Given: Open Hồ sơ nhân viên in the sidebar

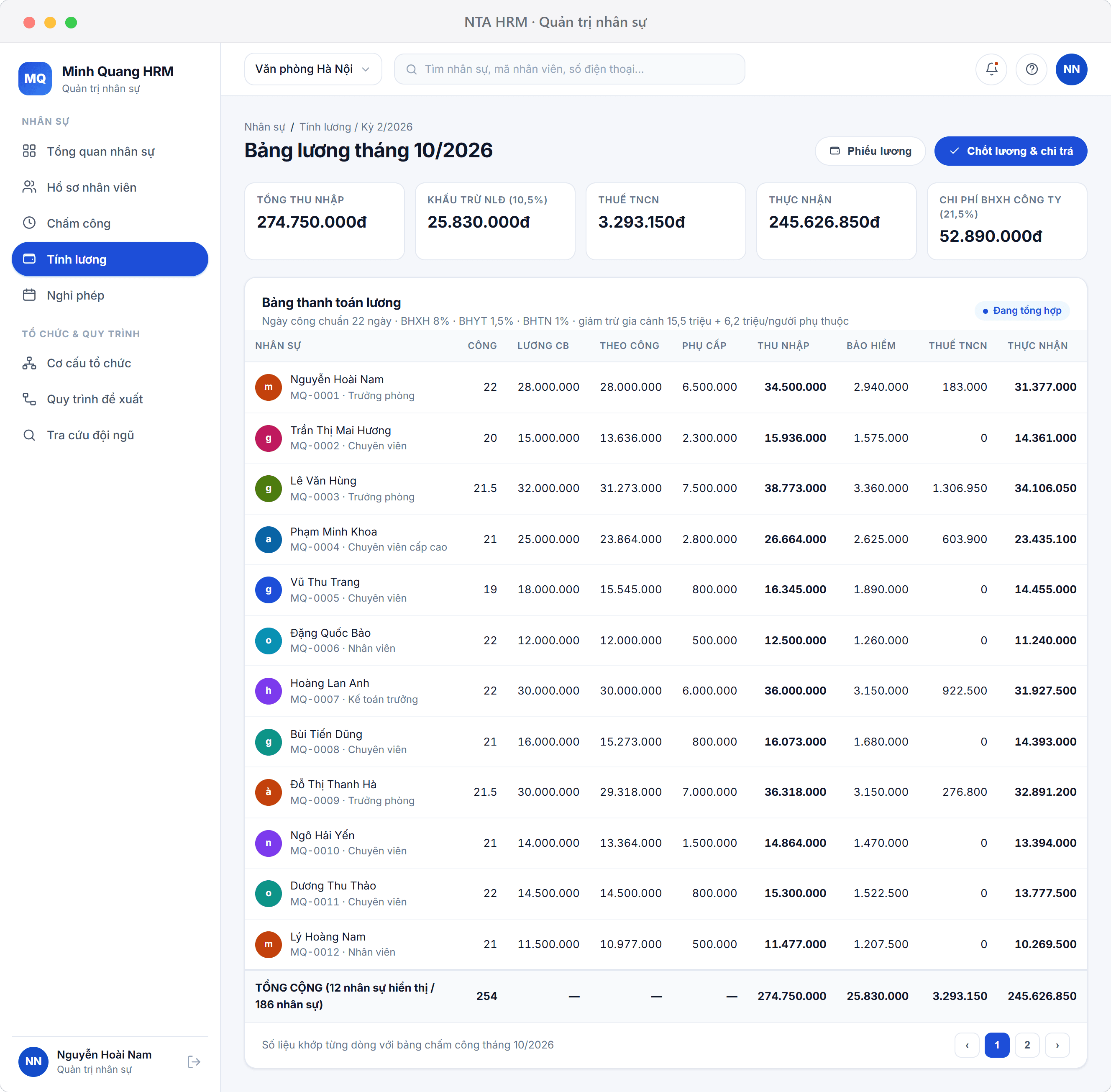Looking at the screenshot, I should click(x=110, y=187).
